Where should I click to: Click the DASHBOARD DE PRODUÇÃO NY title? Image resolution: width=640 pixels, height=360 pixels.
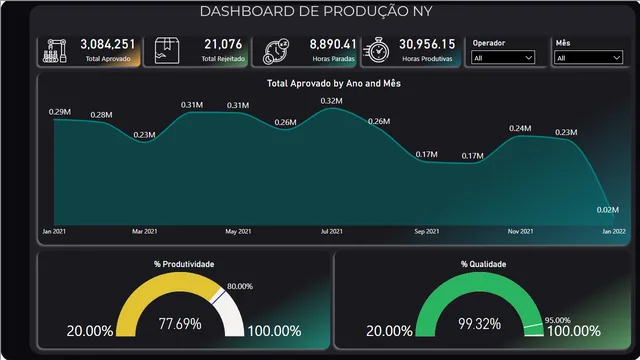pos(316,11)
